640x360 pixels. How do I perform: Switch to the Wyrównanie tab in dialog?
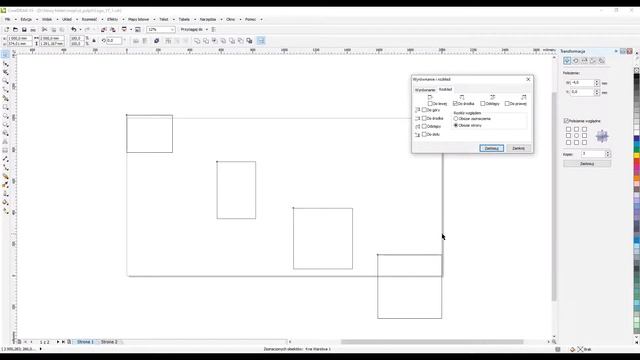(x=425, y=90)
